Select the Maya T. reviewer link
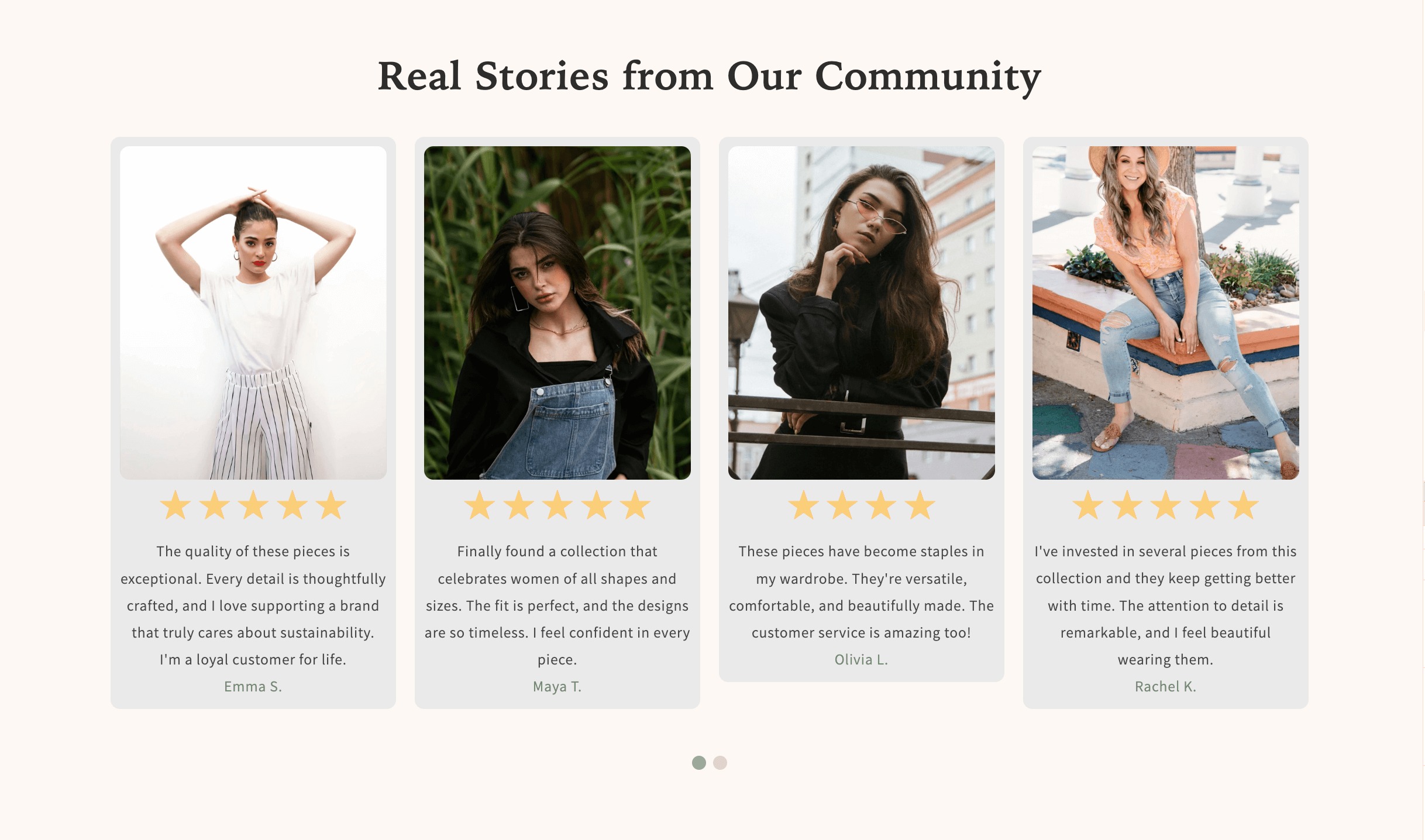 coord(556,687)
